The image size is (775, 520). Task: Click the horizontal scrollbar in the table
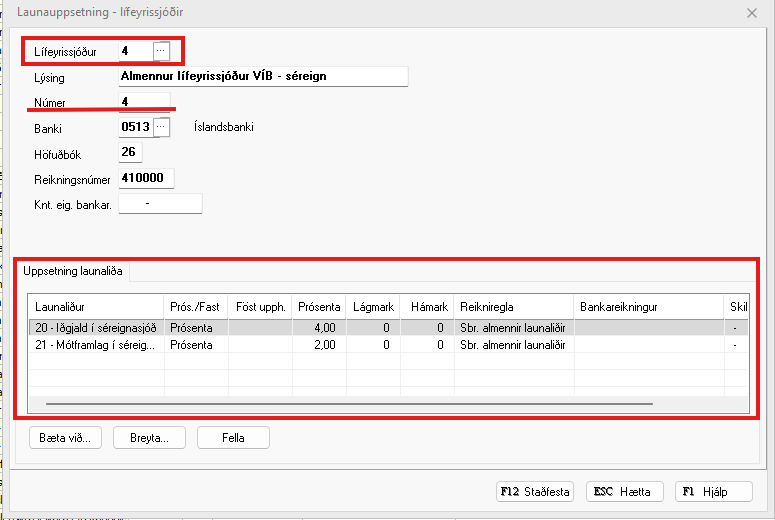(x=350, y=404)
